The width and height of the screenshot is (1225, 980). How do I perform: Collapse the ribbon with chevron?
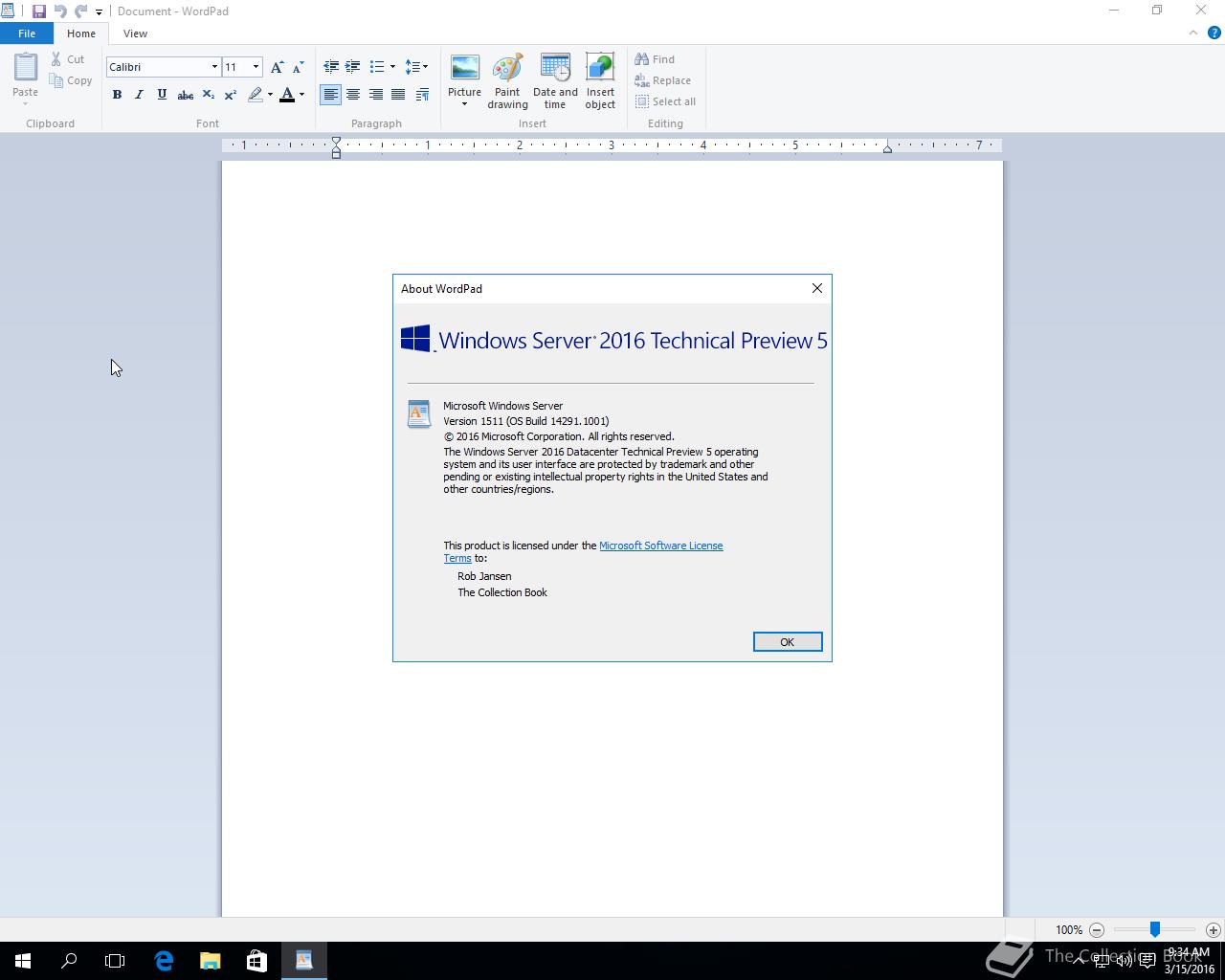(1193, 33)
